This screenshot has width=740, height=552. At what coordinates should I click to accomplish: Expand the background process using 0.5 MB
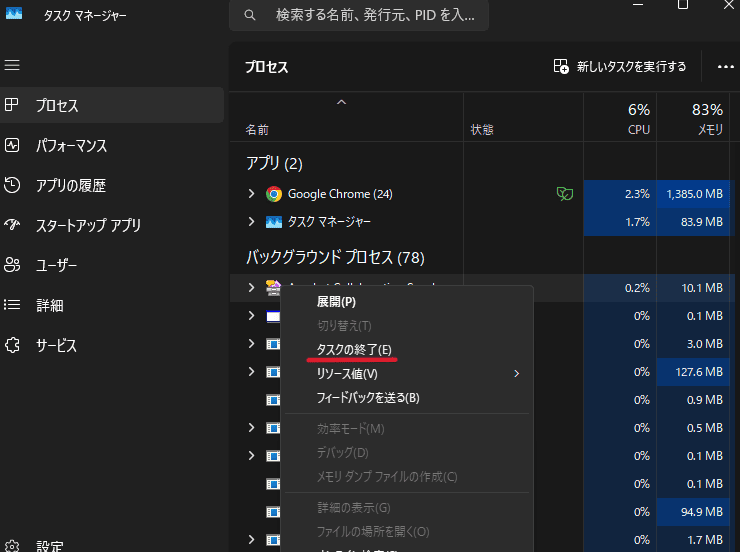(252, 427)
